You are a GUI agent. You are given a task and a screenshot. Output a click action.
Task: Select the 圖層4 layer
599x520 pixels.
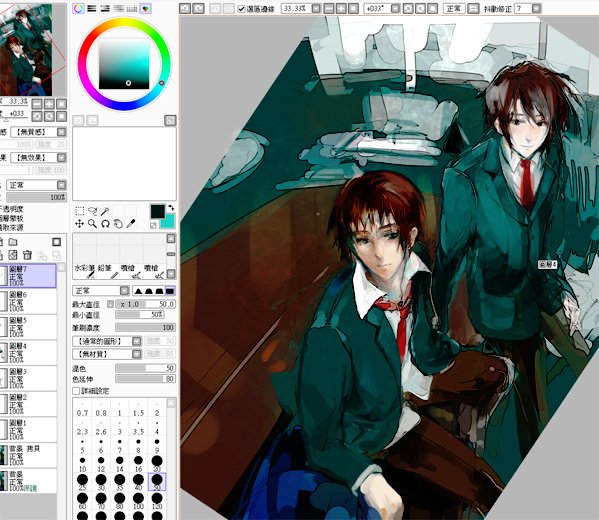(x=28, y=352)
